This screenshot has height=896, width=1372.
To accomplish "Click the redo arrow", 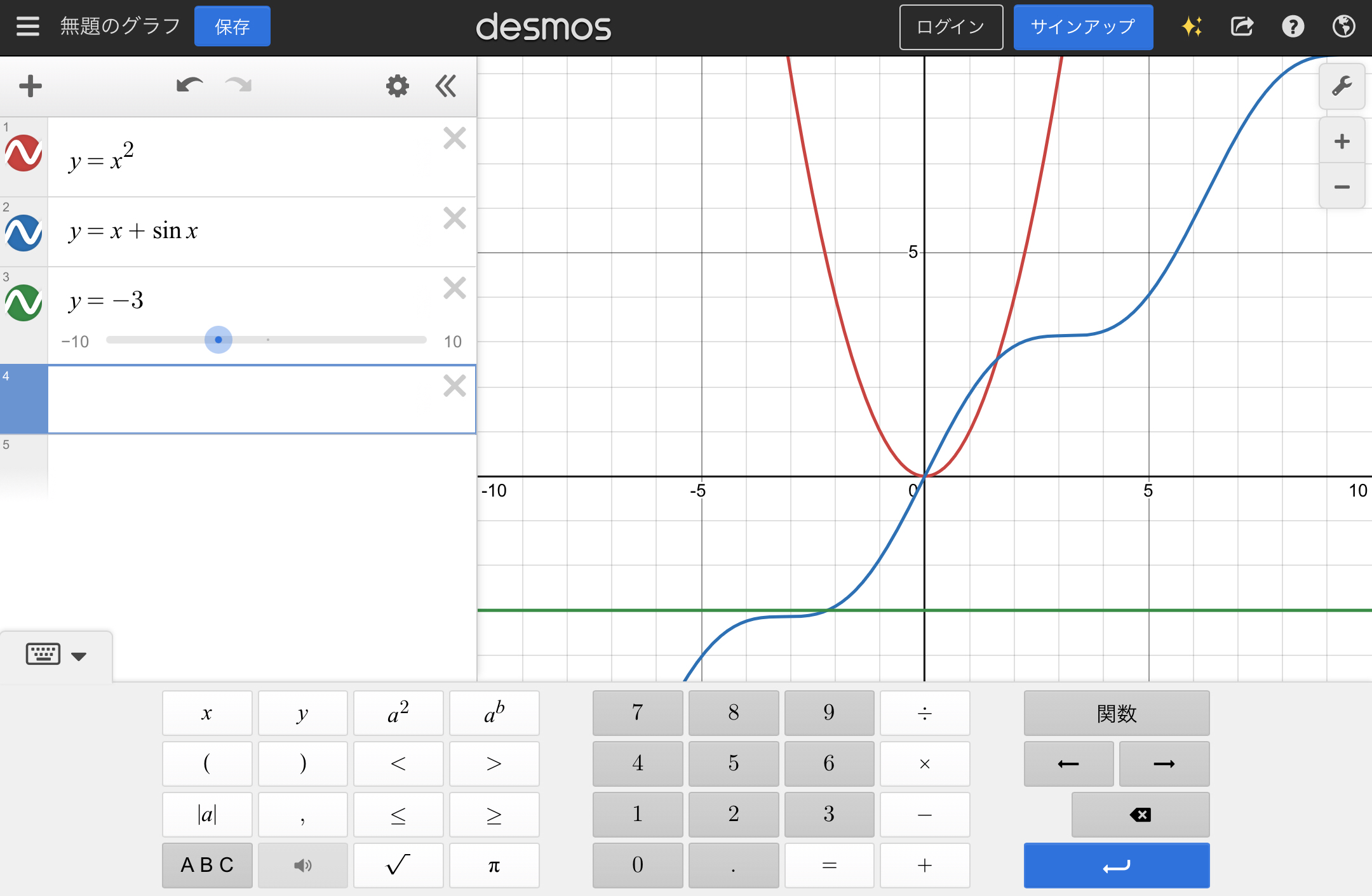I will (239, 85).
